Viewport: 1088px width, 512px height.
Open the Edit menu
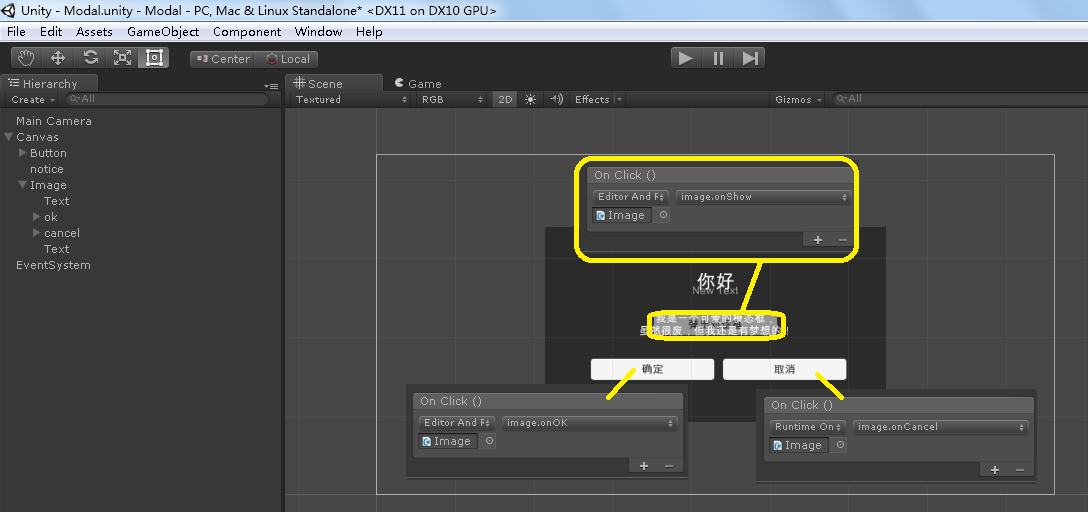(x=51, y=31)
